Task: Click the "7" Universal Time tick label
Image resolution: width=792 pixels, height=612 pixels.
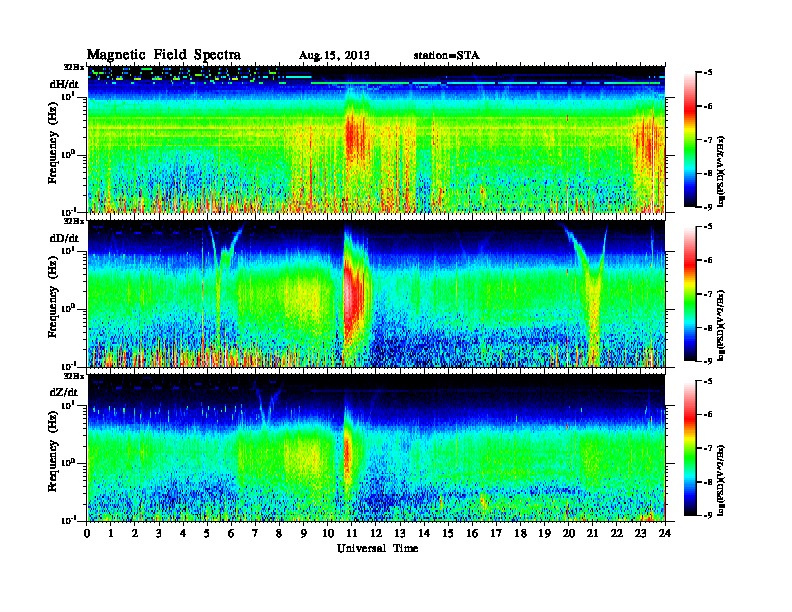Action: [255, 533]
